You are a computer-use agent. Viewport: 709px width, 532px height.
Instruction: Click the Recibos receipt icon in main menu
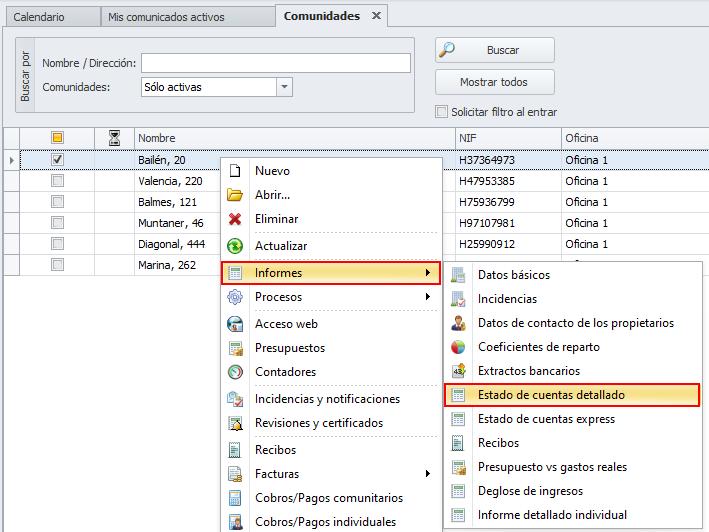234,450
